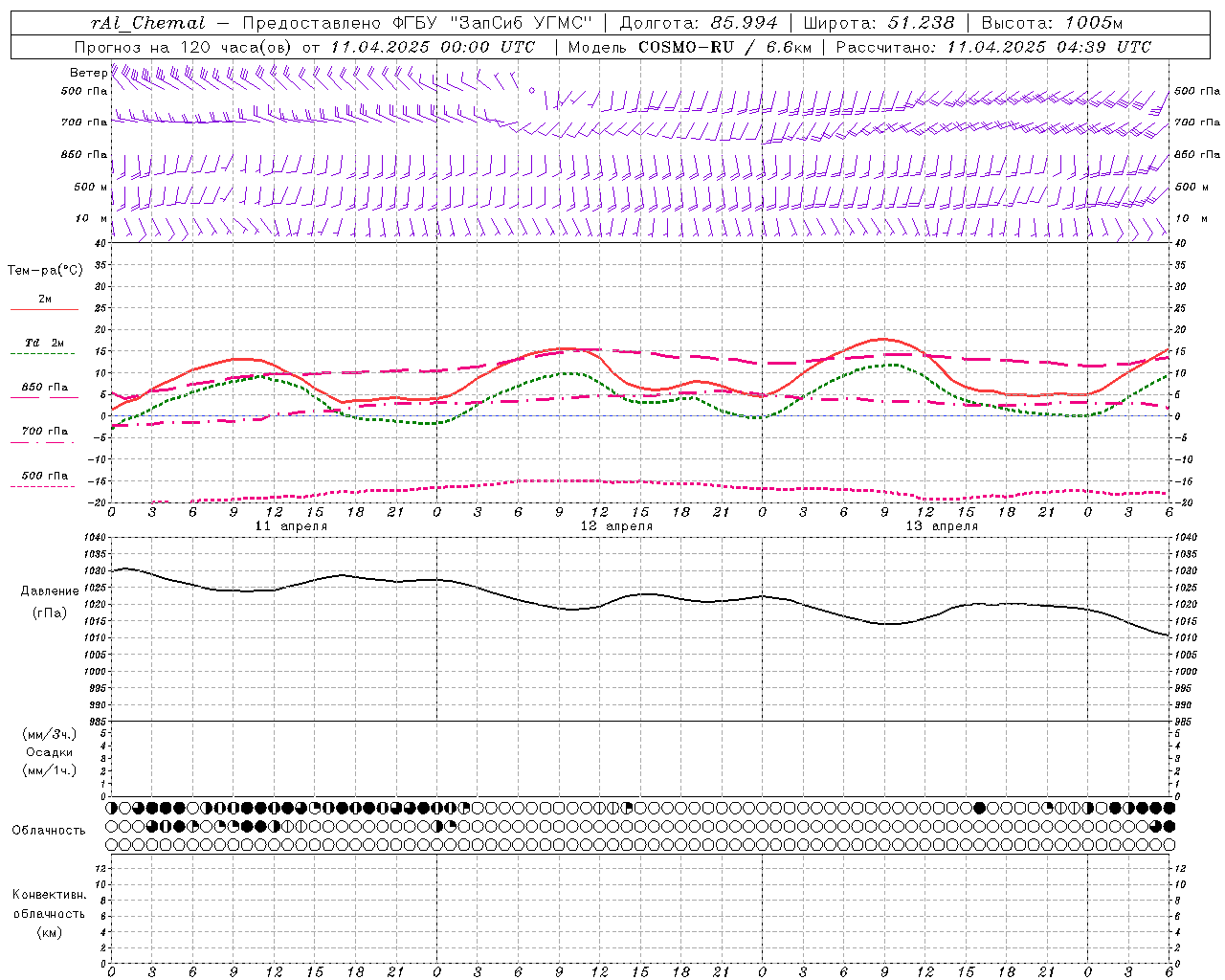Select the Осадки panel label
The image size is (1225, 980).
coord(50,752)
